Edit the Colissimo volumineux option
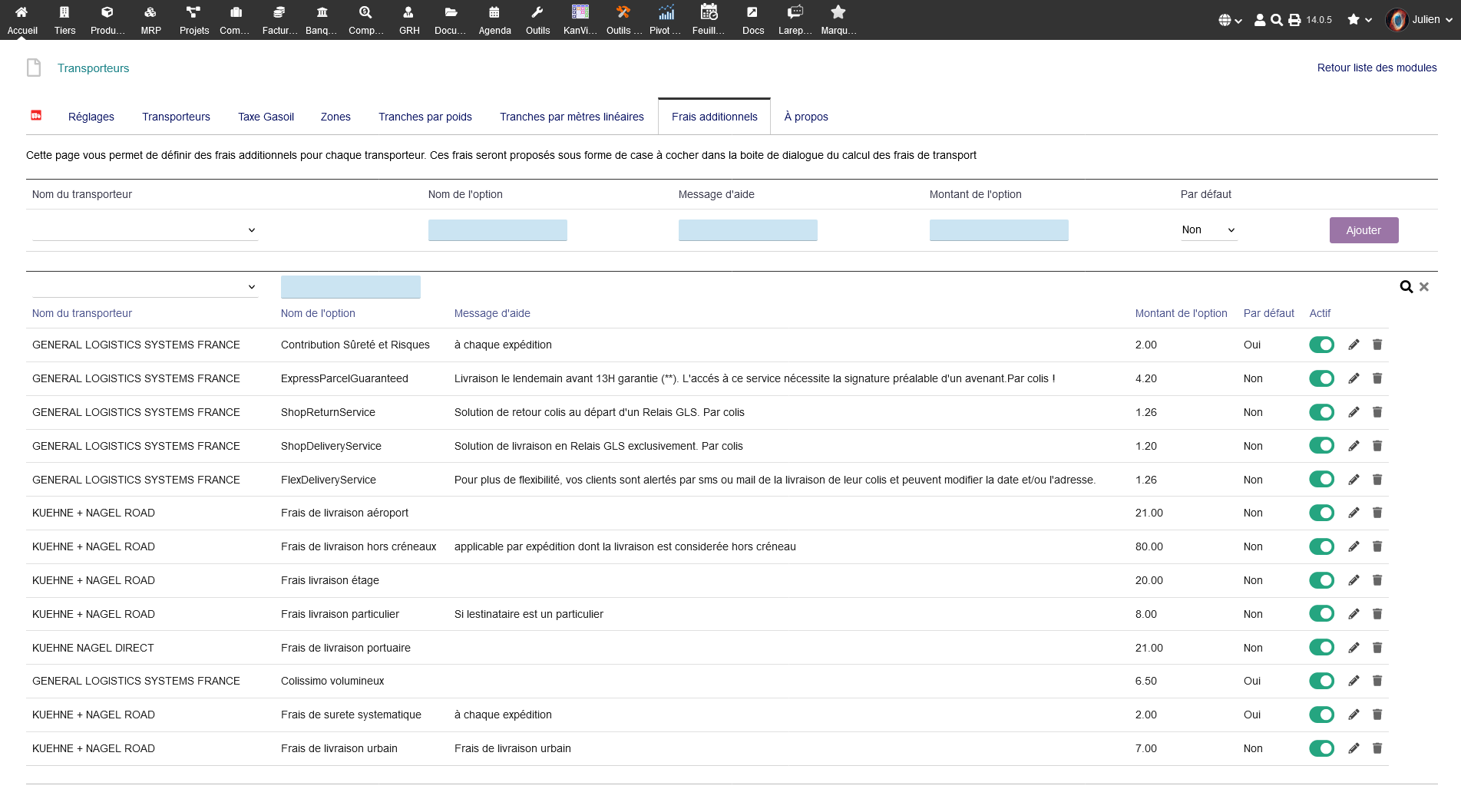 (x=1354, y=681)
